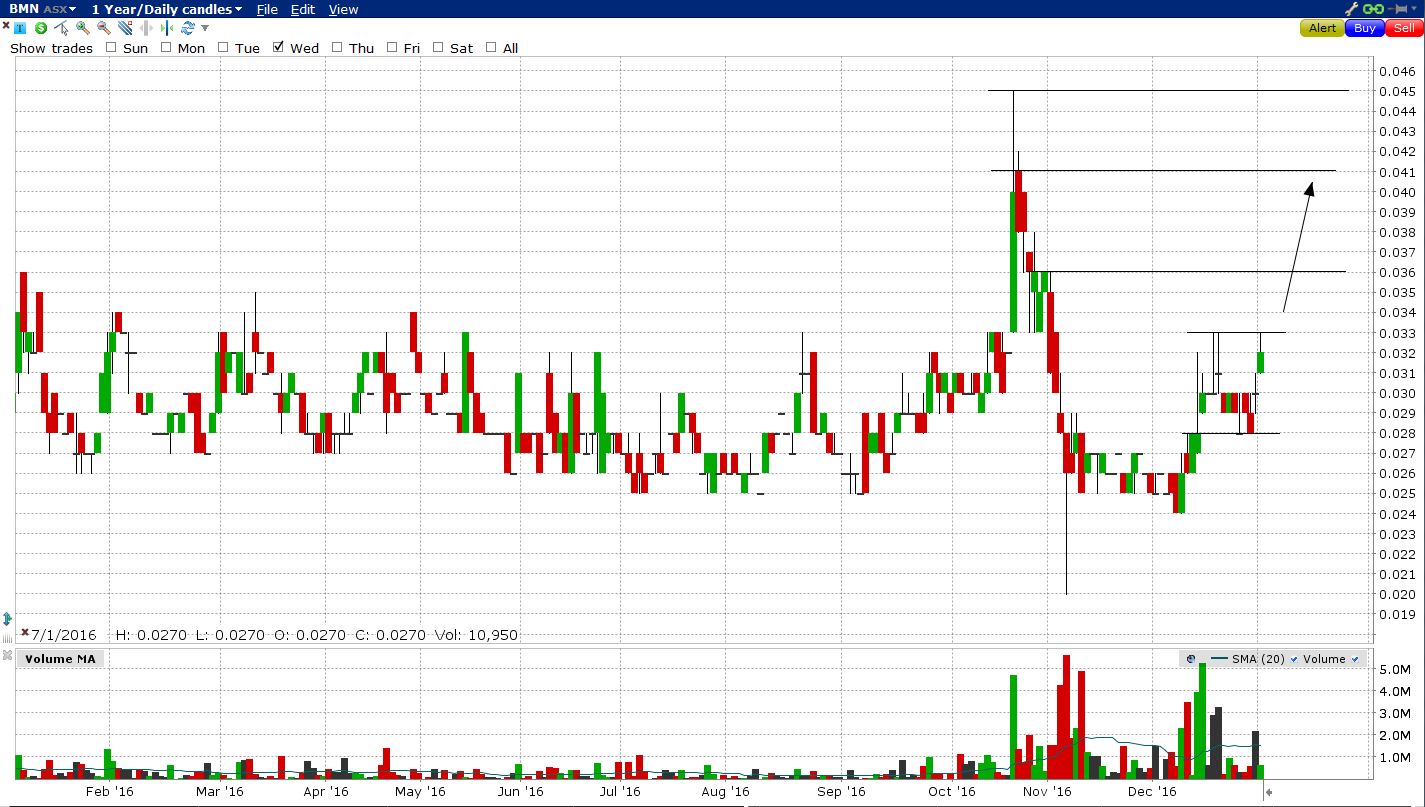Click the 0.045 price axis label

[x=1396, y=91]
